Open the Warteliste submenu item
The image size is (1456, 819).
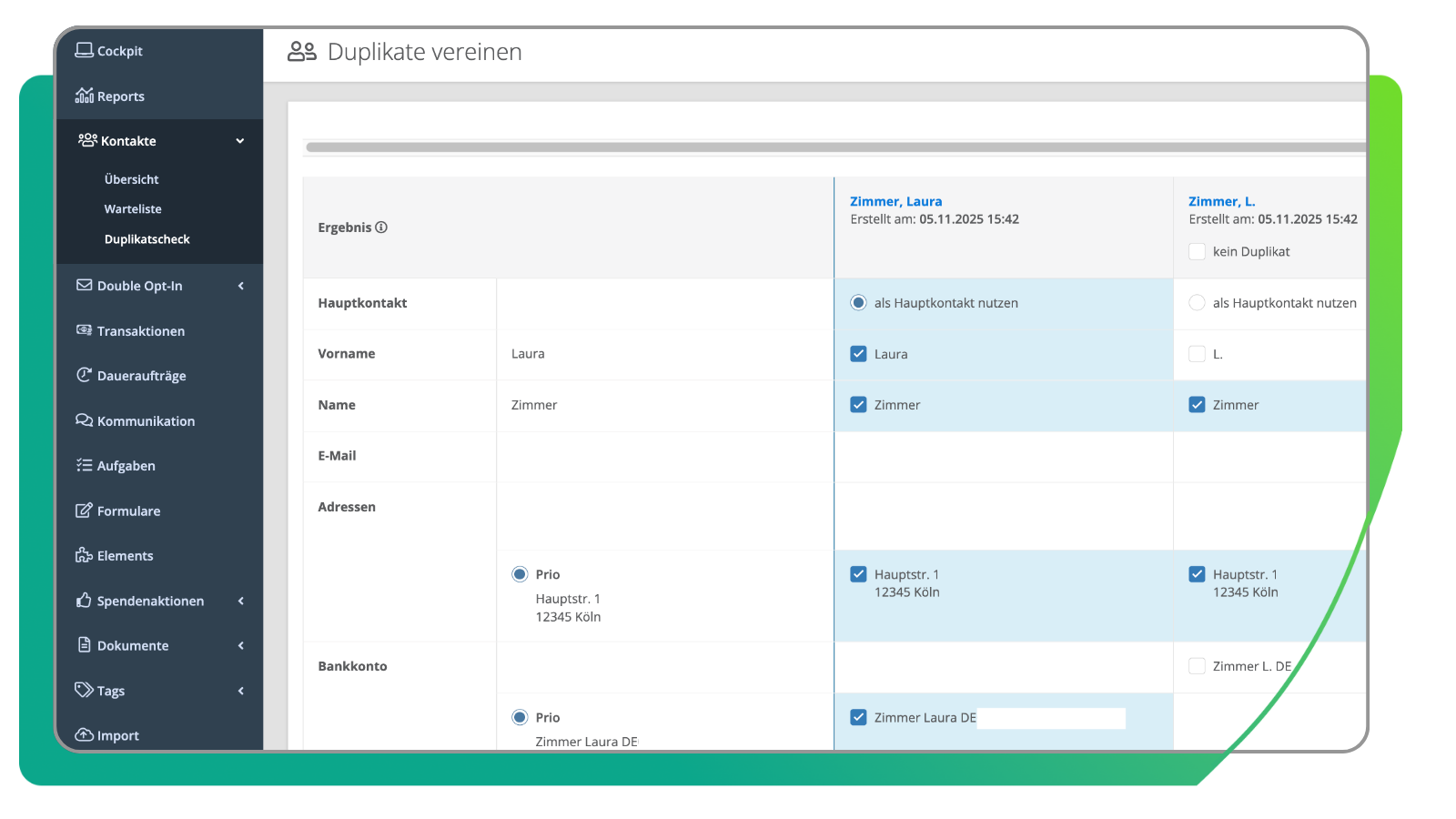(133, 209)
